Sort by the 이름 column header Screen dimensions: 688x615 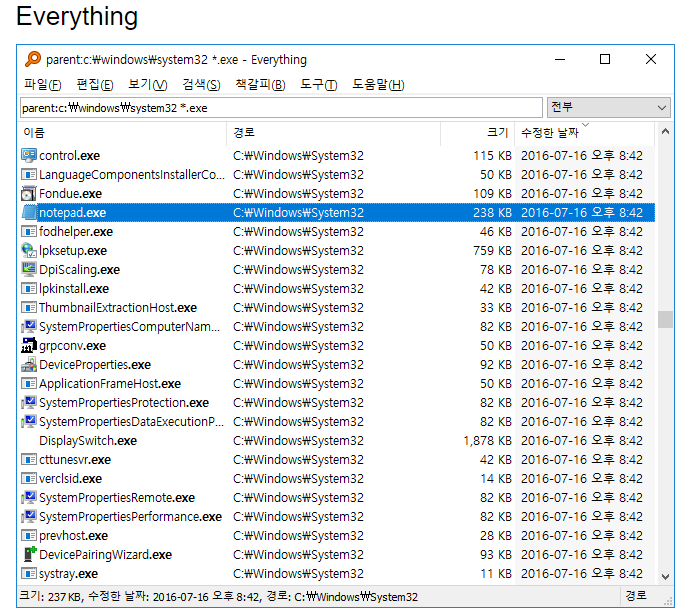tap(123, 133)
